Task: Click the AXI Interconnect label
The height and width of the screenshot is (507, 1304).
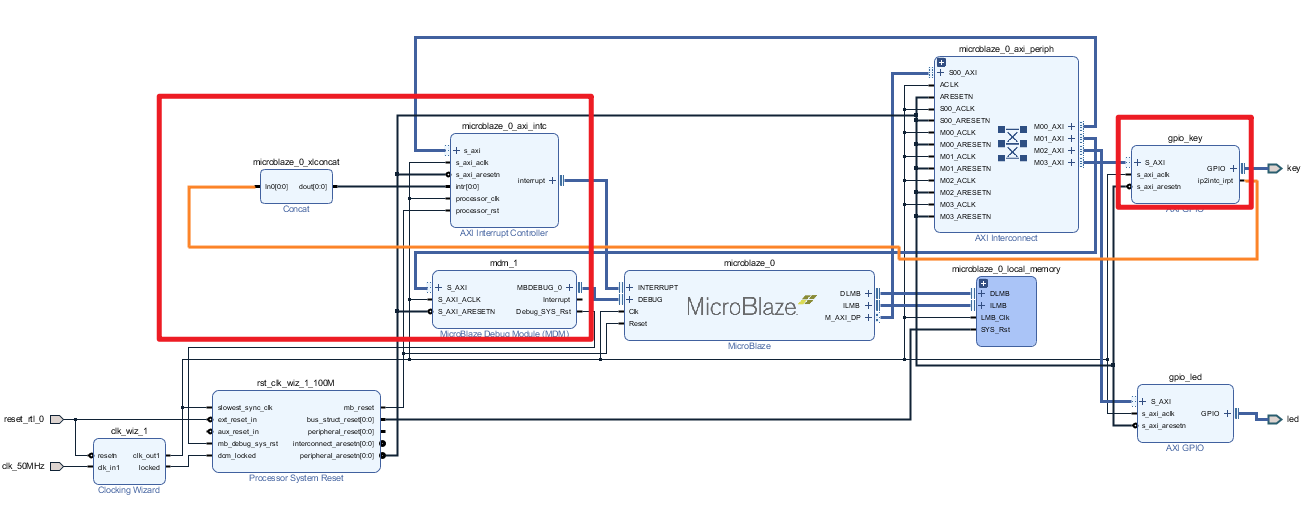Action: pos(1006,238)
